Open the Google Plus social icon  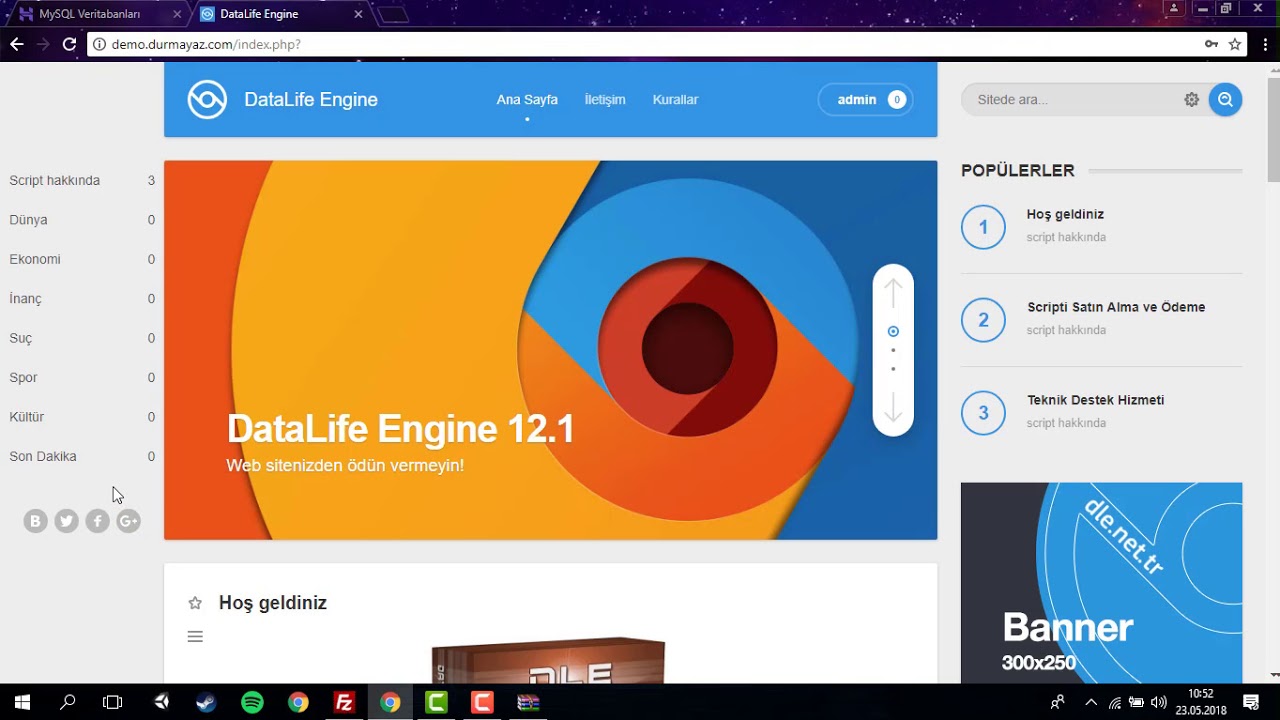128,521
